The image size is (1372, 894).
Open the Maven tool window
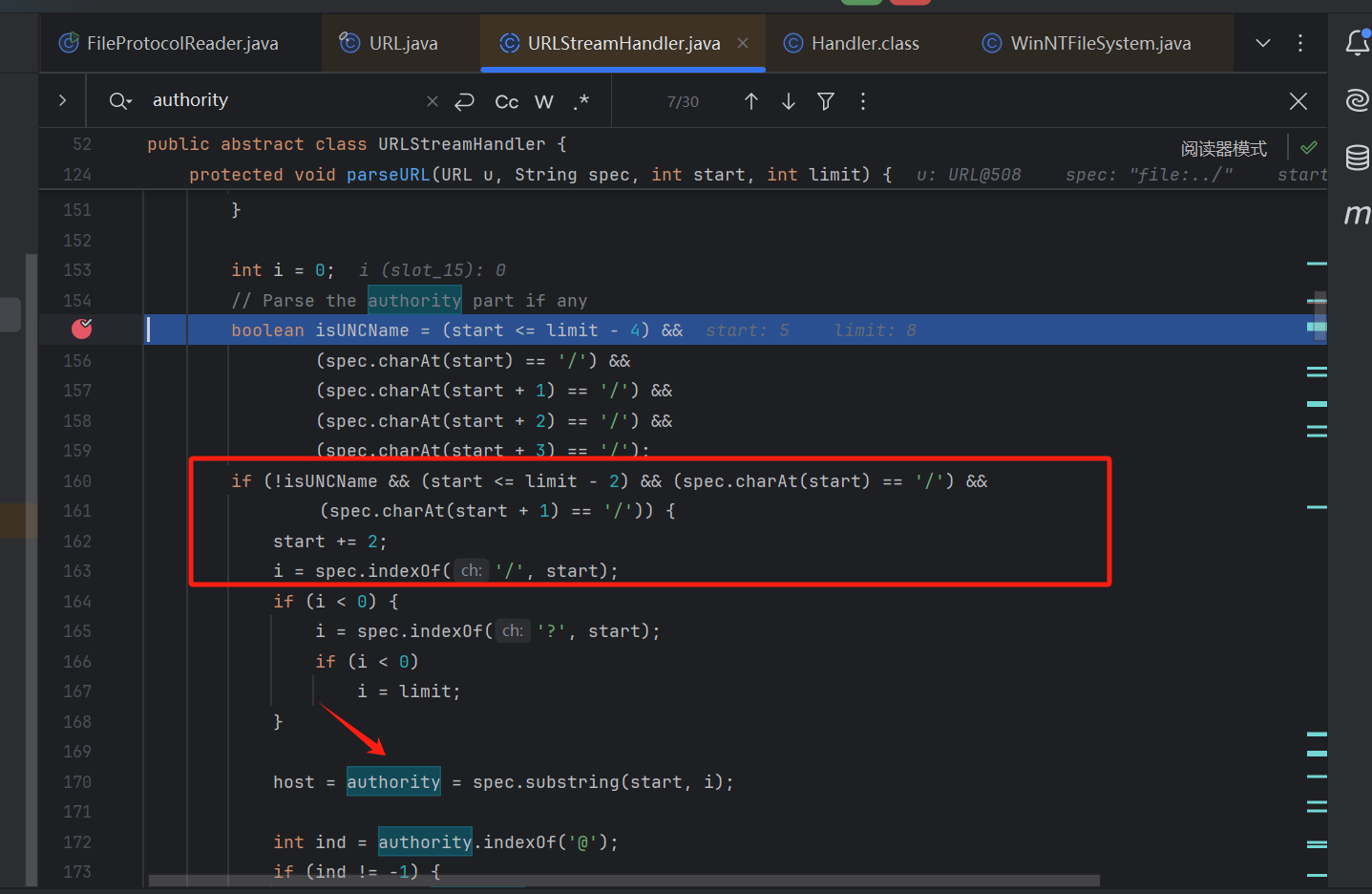pyautogui.click(x=1357, y=214)
